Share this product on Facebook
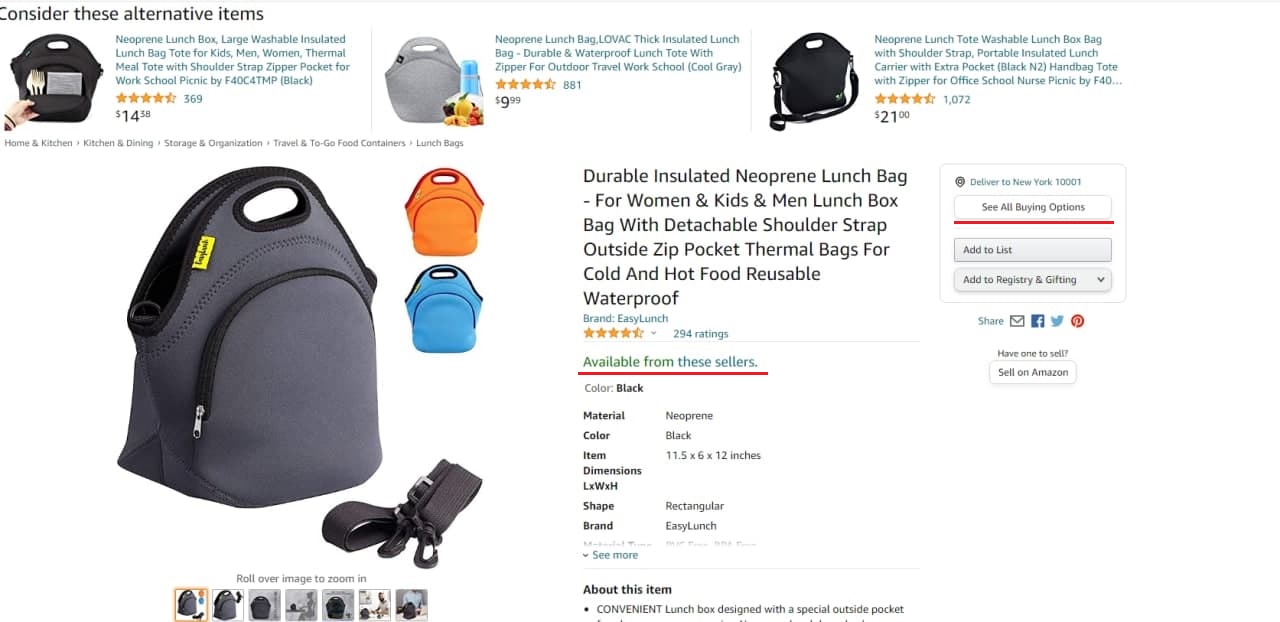This screenshot has height=622, width=1280. click(1038, 321)
